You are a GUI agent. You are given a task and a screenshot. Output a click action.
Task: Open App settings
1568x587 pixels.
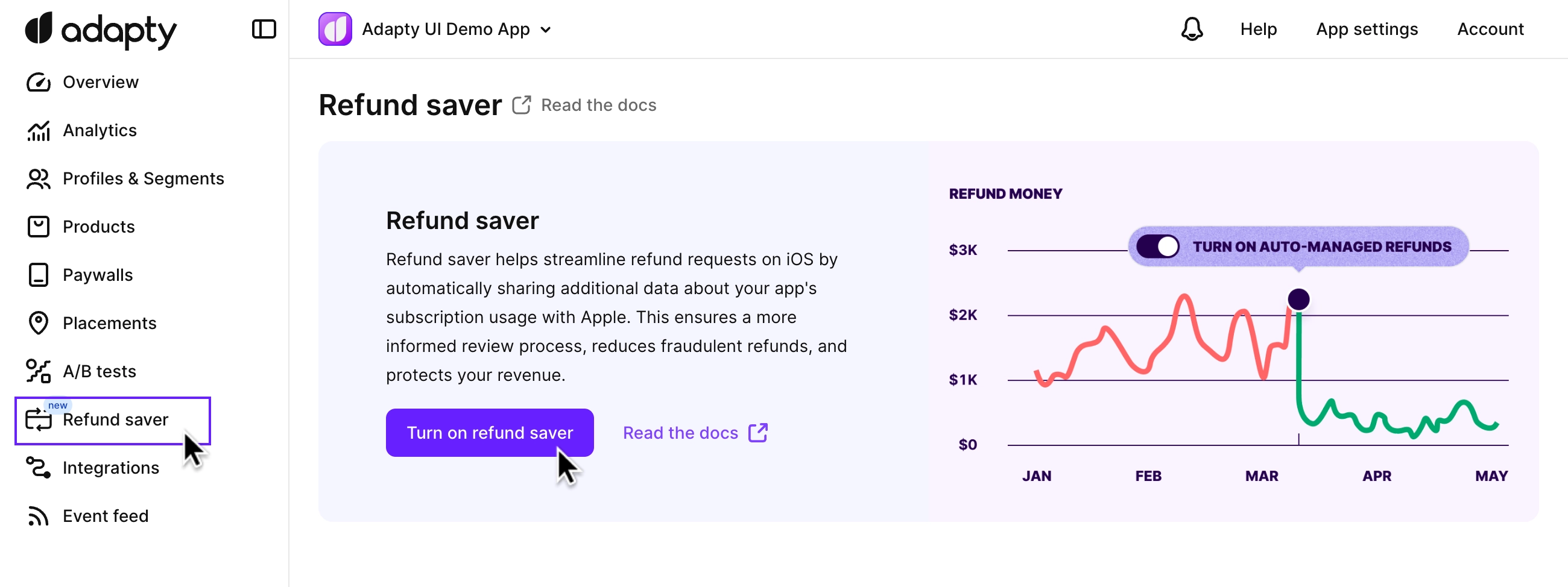click(1366, 29)
